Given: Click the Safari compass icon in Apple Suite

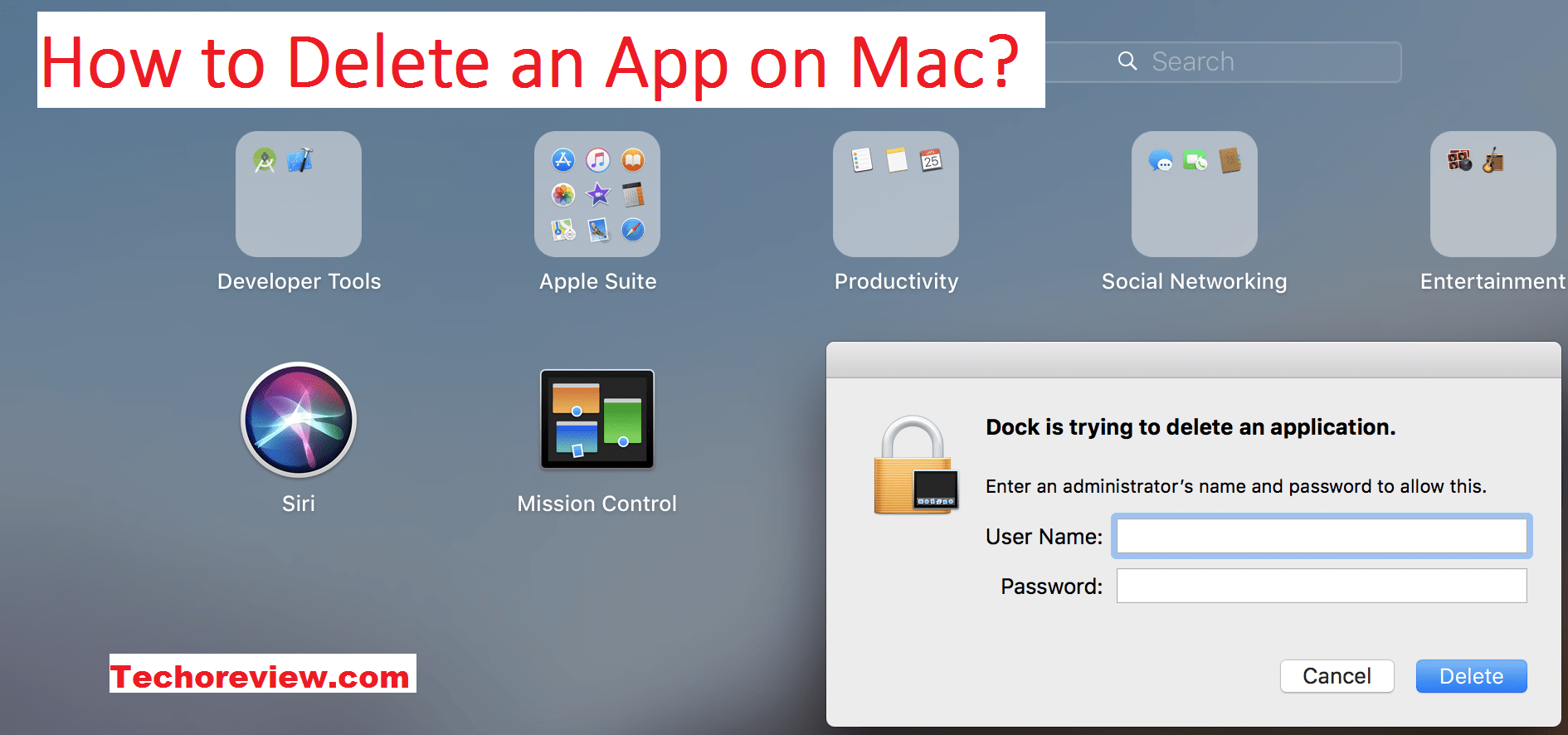Looking at the screenshot, I should click(633, 230).
